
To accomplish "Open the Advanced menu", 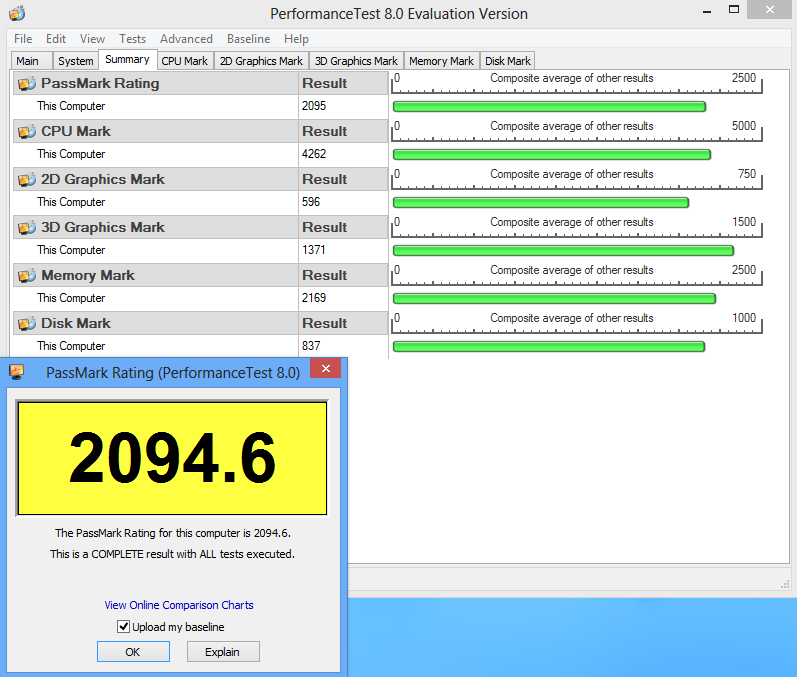I will pos(187,39).
